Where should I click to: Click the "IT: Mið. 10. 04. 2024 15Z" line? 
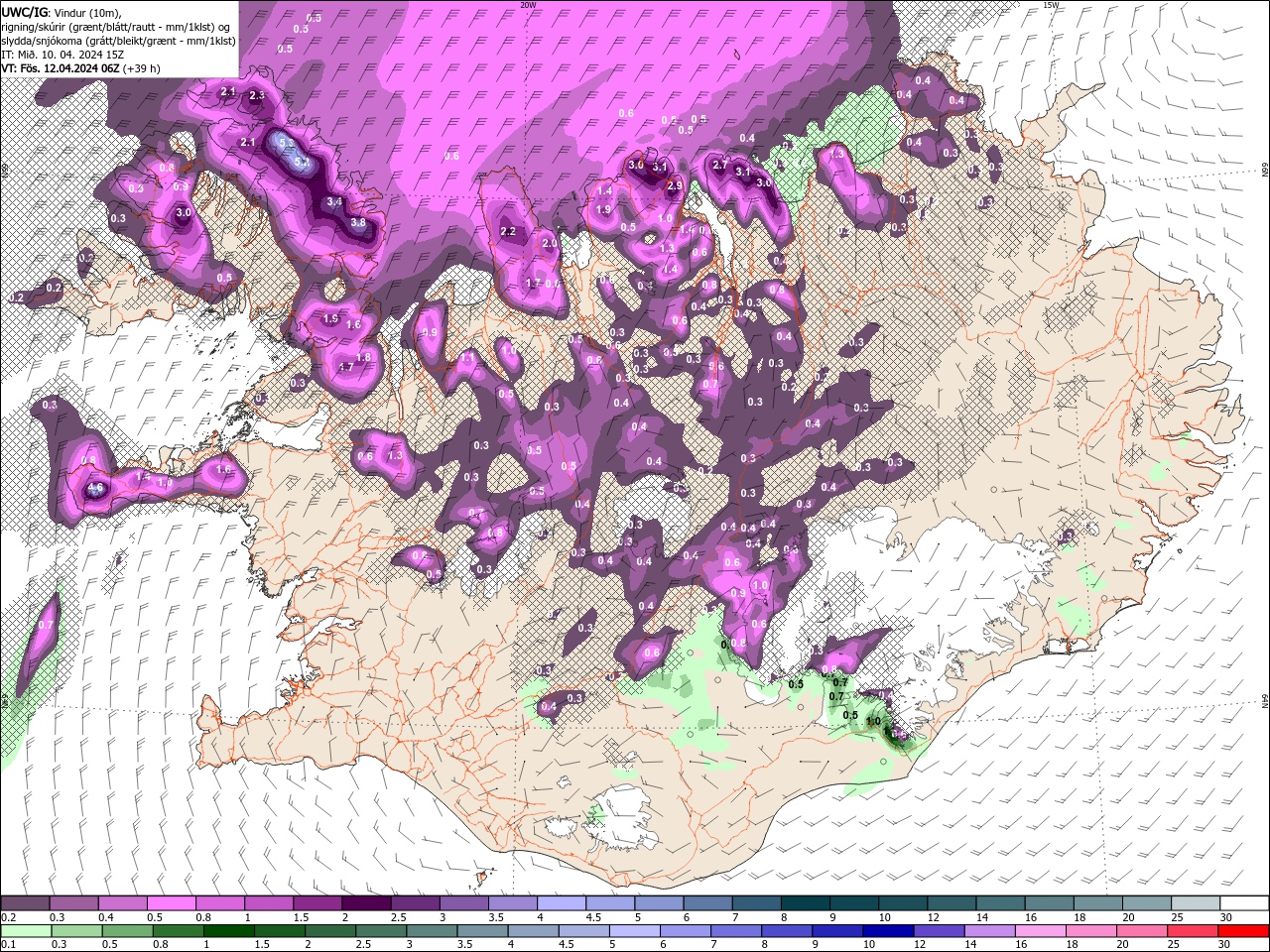(63, 55)
